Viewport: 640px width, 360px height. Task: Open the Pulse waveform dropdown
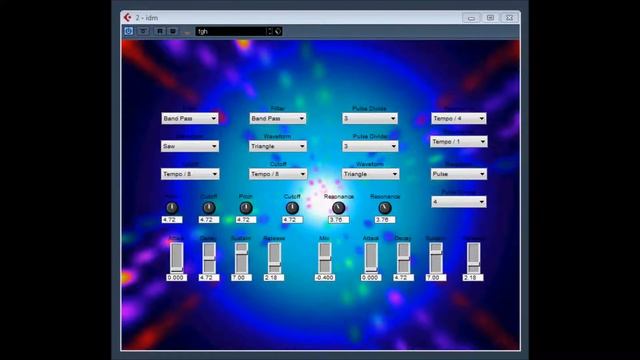tap(459, 174)
